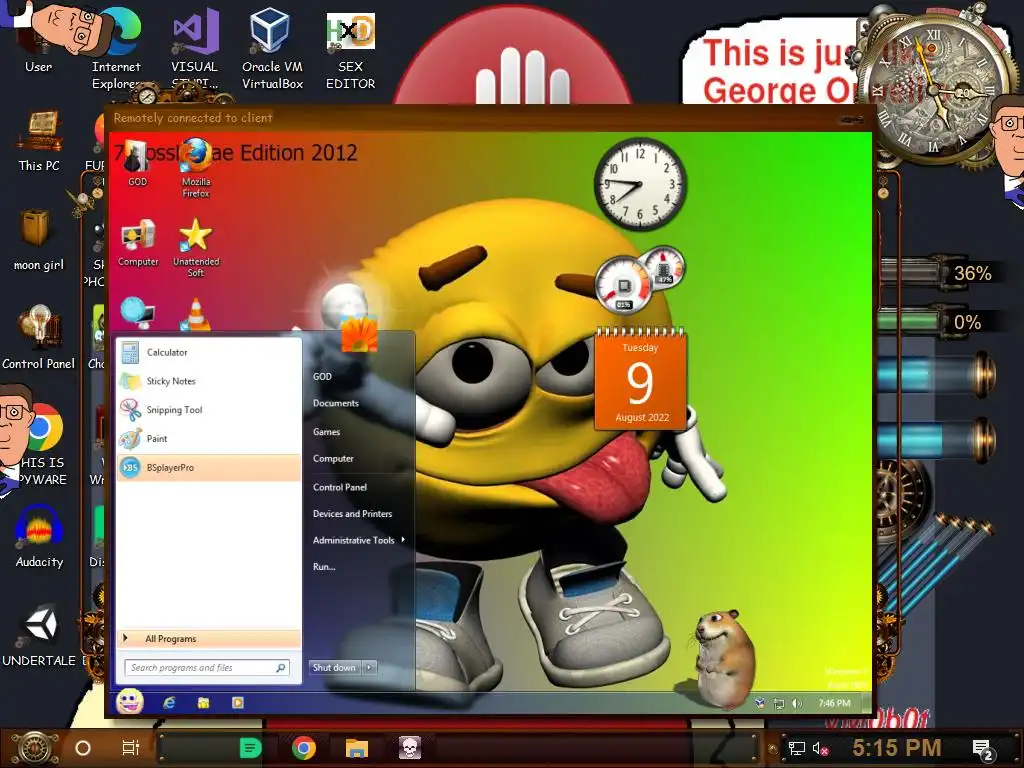Open notification center with 2 badge
Viewport: 1024px width, 768px height.
(983, 750)
